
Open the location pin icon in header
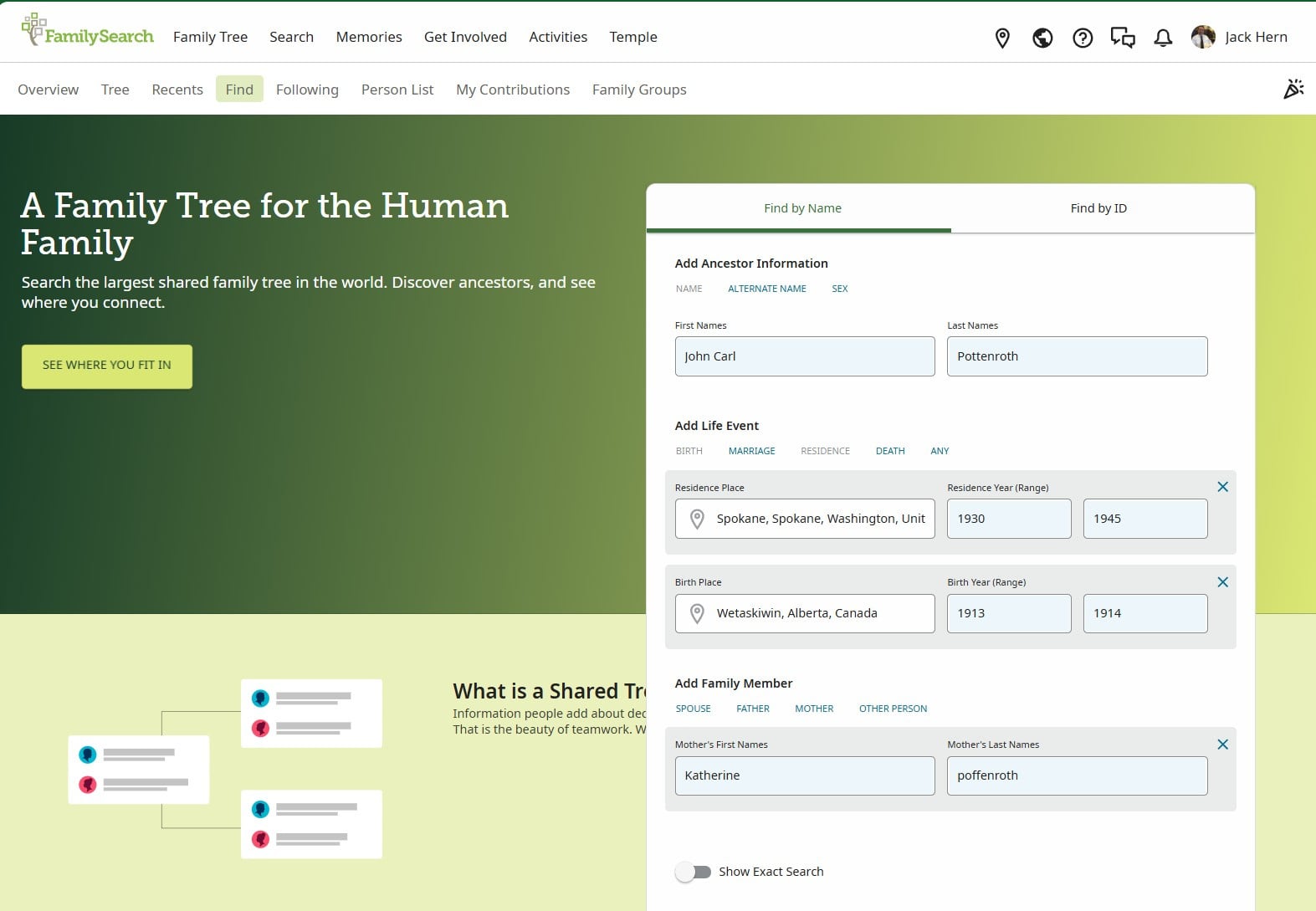(x=1002, y=38)
